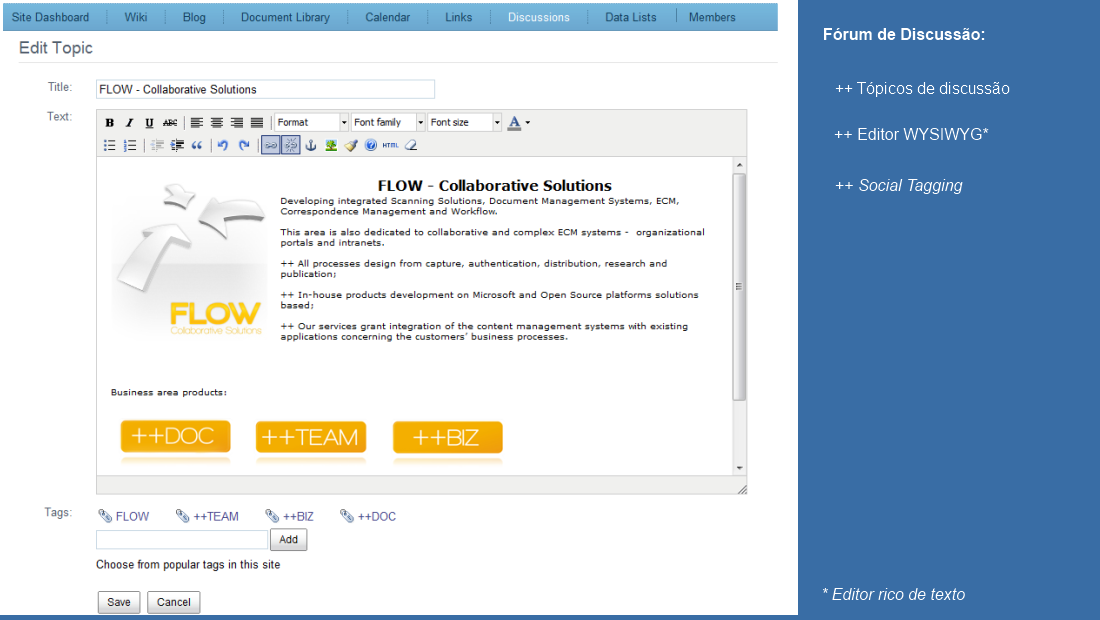The width and height of the screenshot is (1100, 620).
Task: Align text to the left
Action: (x=197, y=123)
